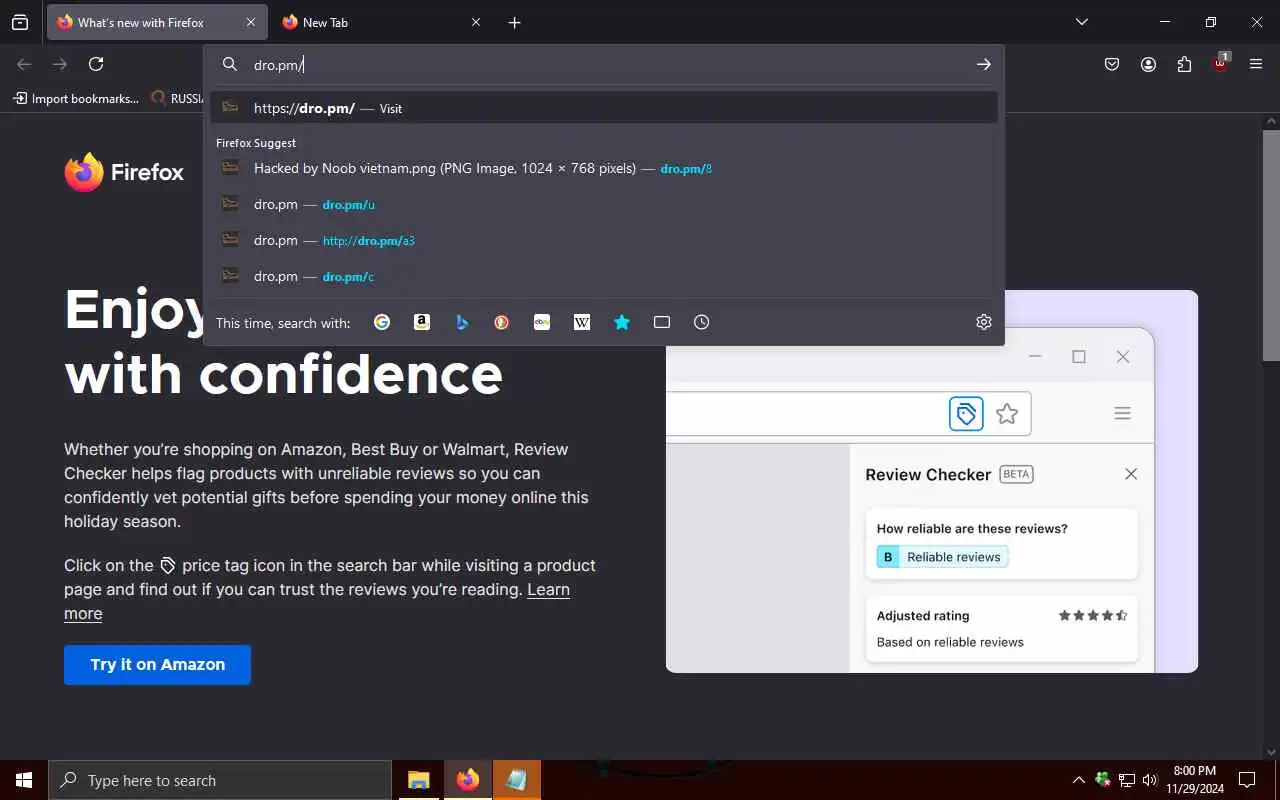Open Extensions puzzle icon

[x=1184, y=64]
